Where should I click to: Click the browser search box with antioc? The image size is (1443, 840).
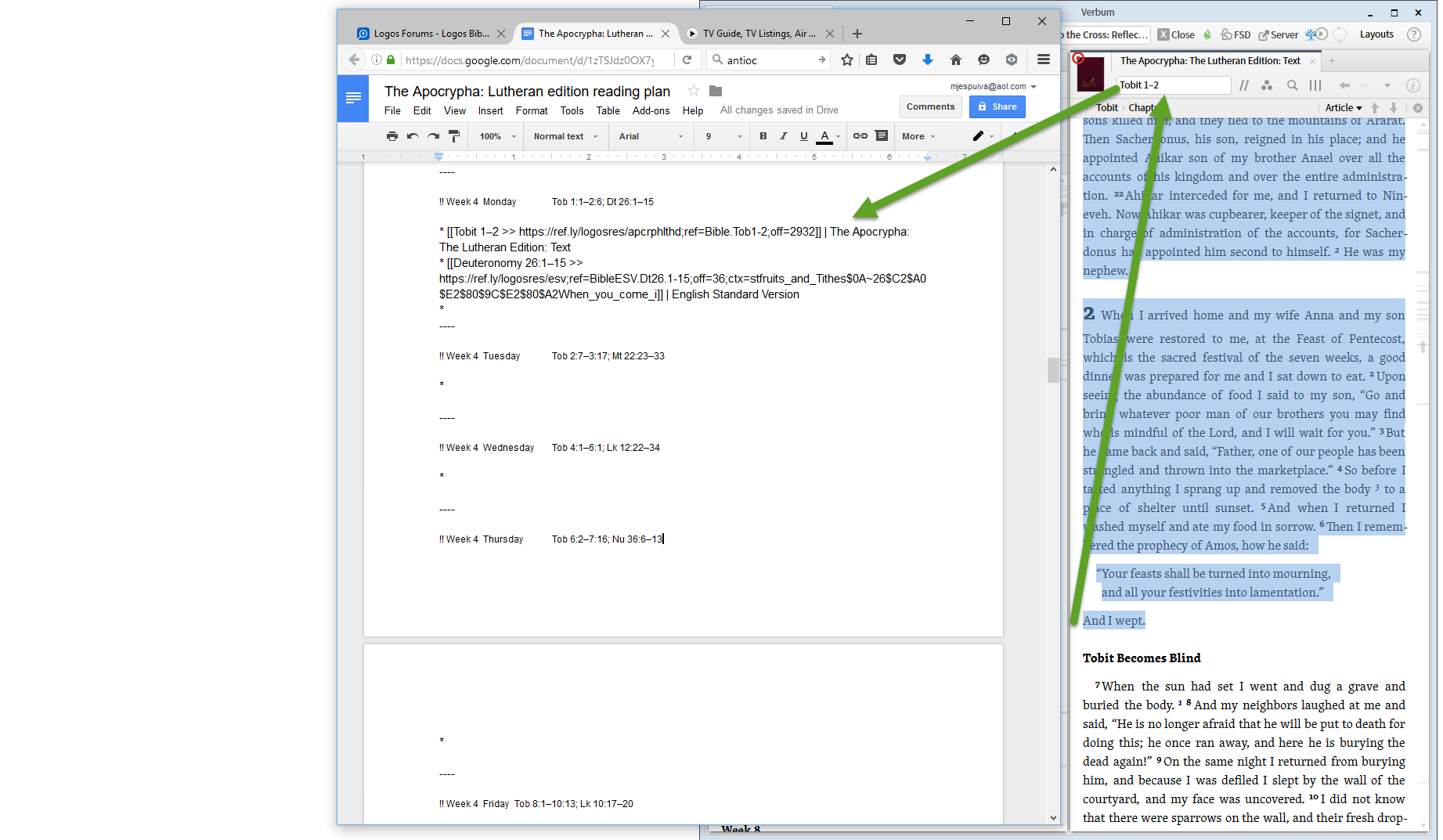click(769, 60)
